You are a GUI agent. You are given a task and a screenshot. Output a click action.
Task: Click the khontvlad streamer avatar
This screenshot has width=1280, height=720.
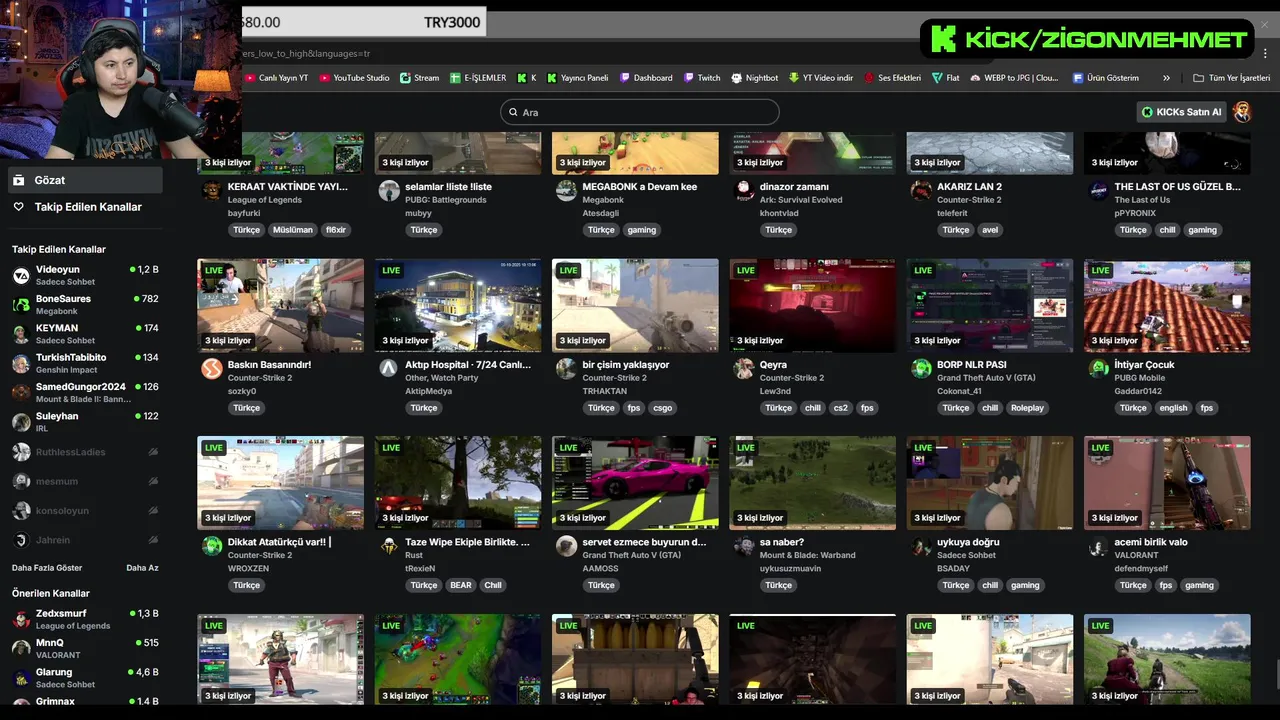(x=743, y=191)
